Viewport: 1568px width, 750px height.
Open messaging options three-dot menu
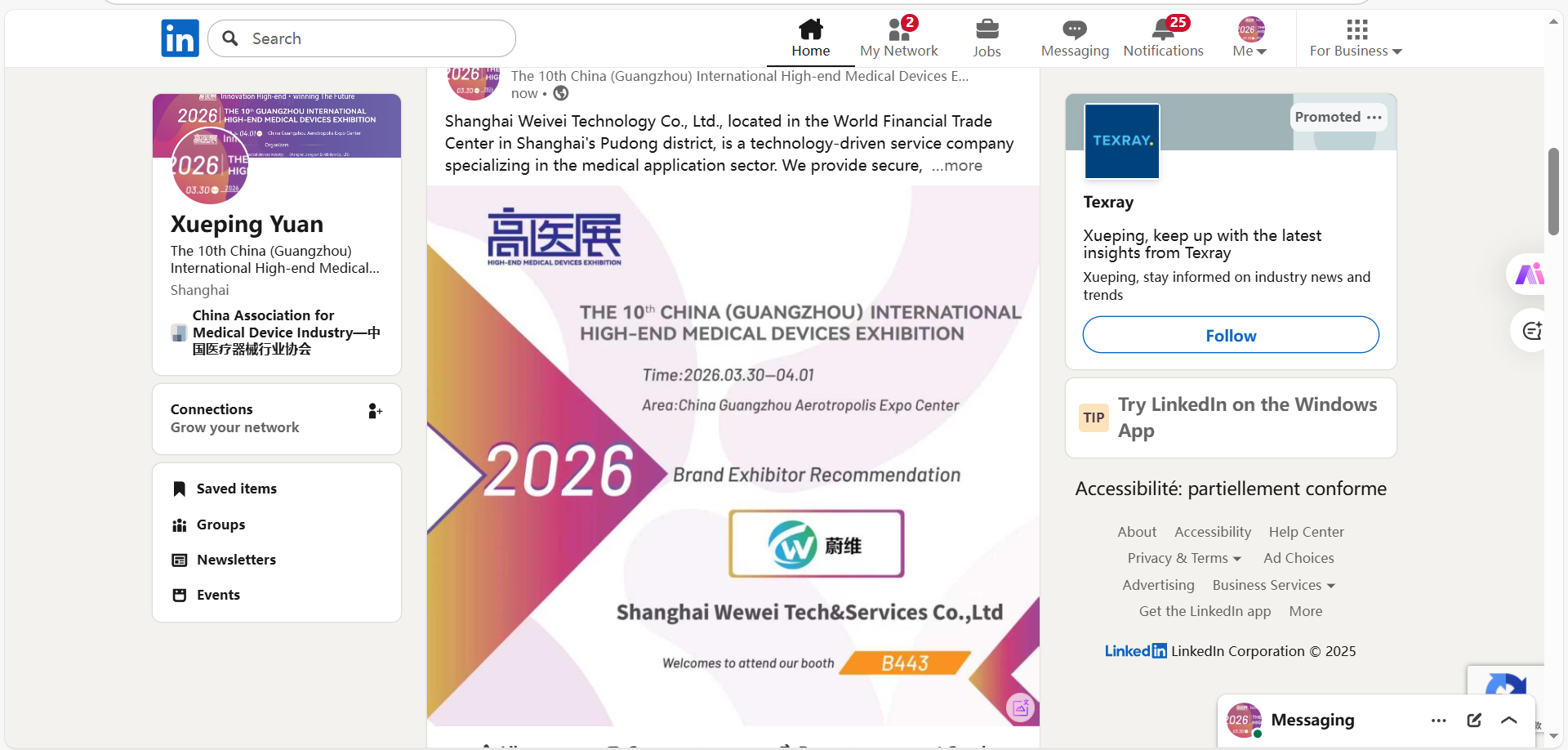pos(1438,720)
